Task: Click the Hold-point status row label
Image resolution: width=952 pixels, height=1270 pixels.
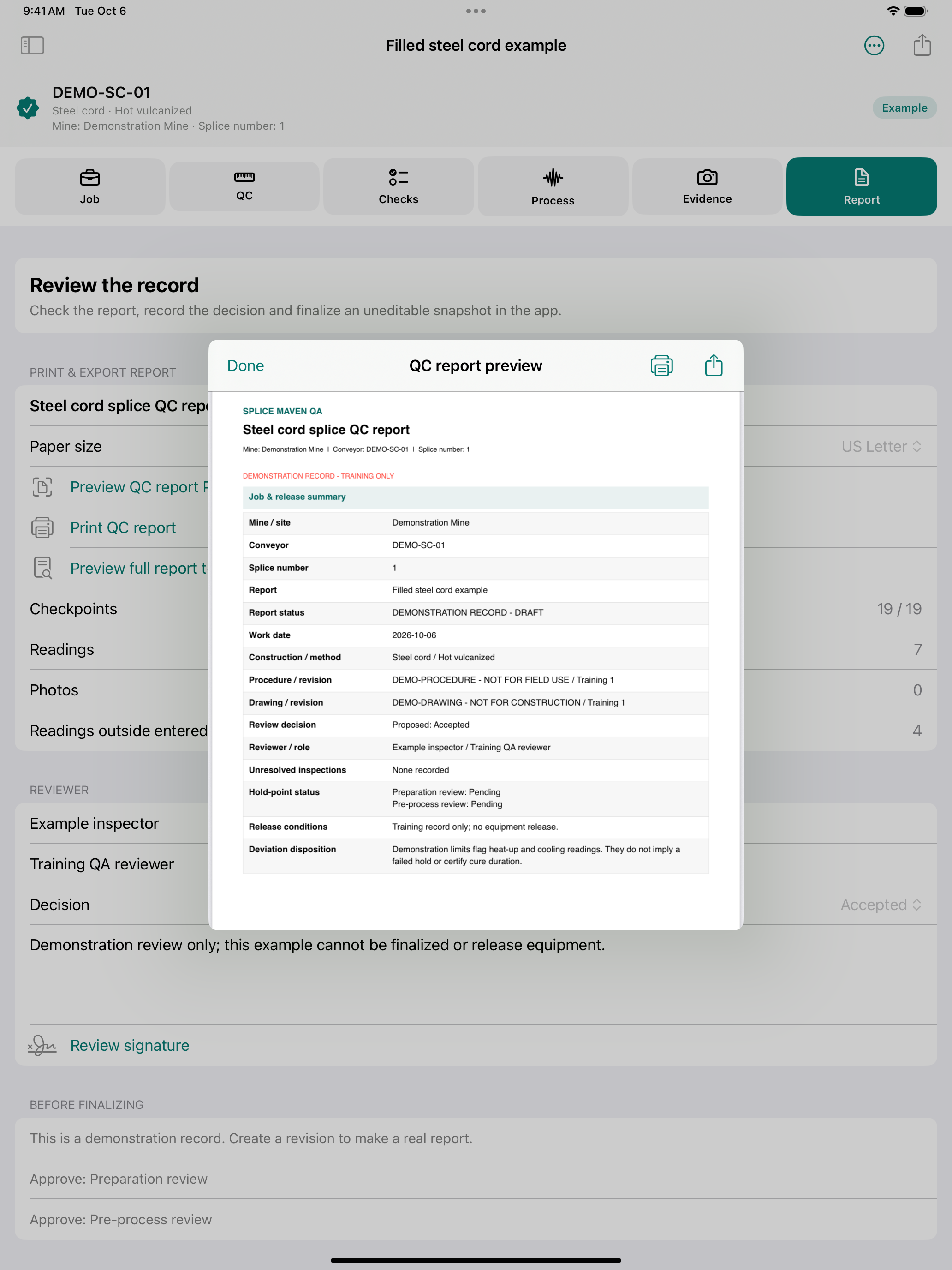Action: (x=284, y=792)
